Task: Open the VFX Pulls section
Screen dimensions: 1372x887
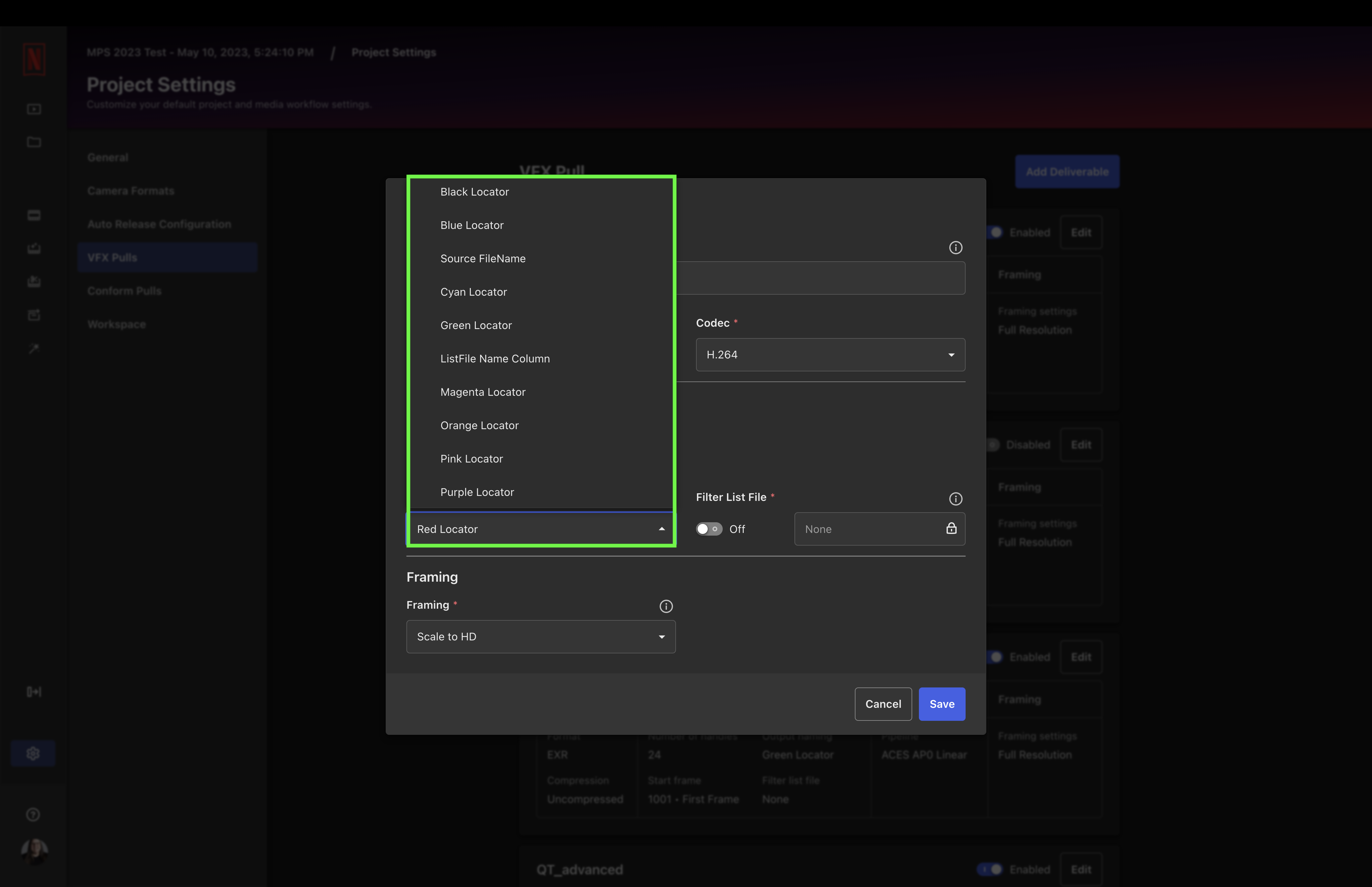Action: pos(167,258)
